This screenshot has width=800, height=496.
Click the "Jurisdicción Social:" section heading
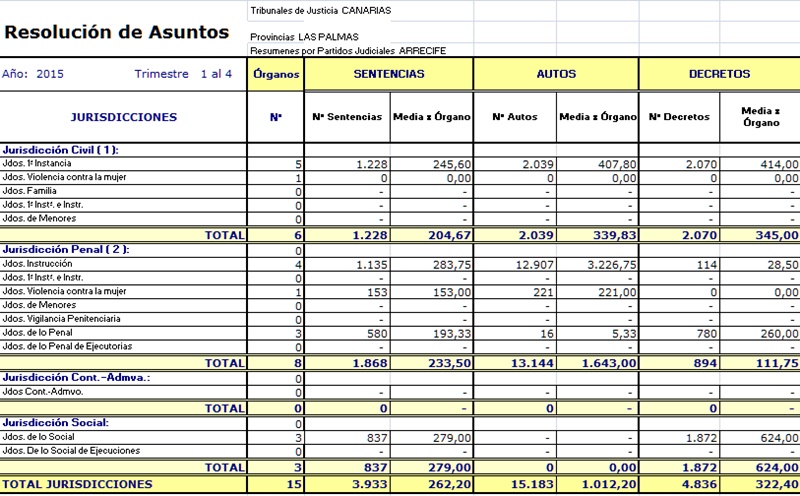coord(55,422)
